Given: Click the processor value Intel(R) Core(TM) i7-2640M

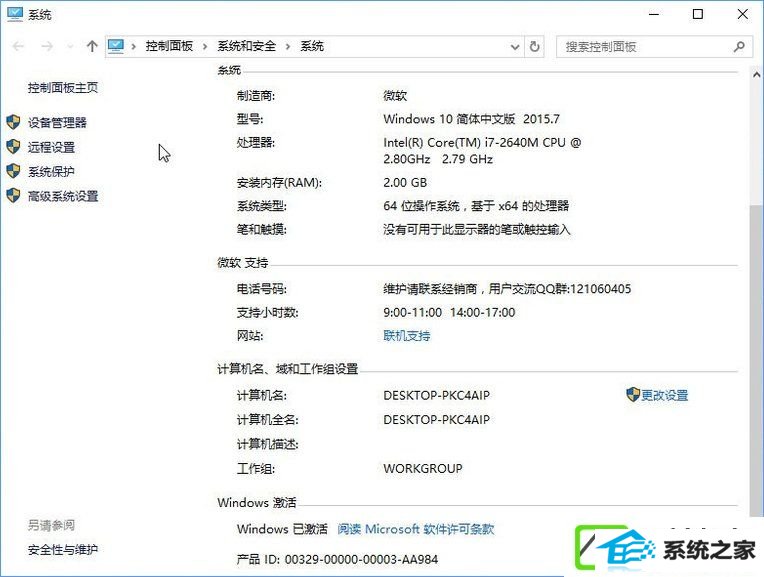Looking at the screenshot, I should point(482,151).
